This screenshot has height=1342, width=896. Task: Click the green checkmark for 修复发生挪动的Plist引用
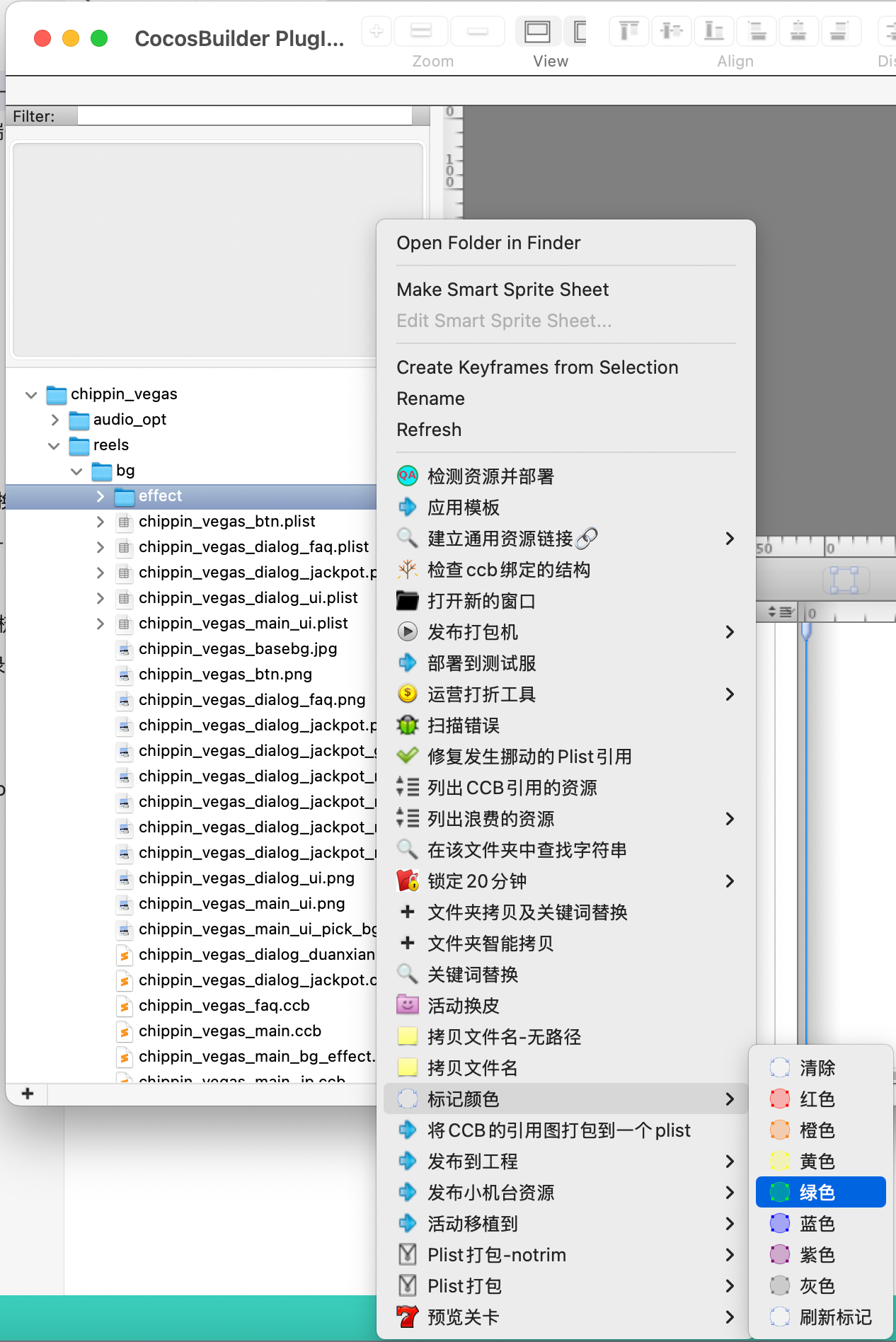(x=408, y=756)
